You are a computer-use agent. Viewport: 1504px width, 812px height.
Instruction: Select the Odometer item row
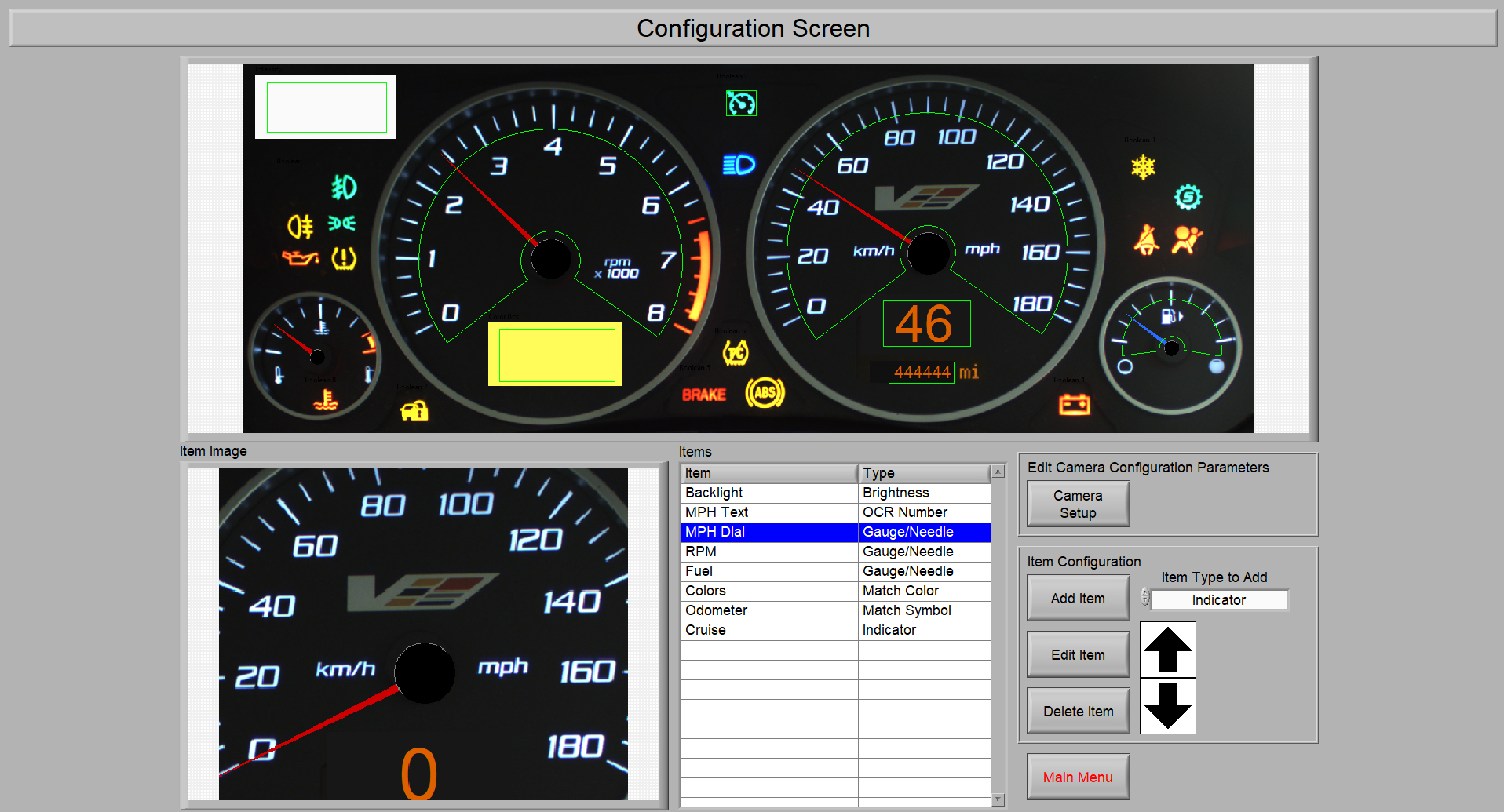[836, 610]
